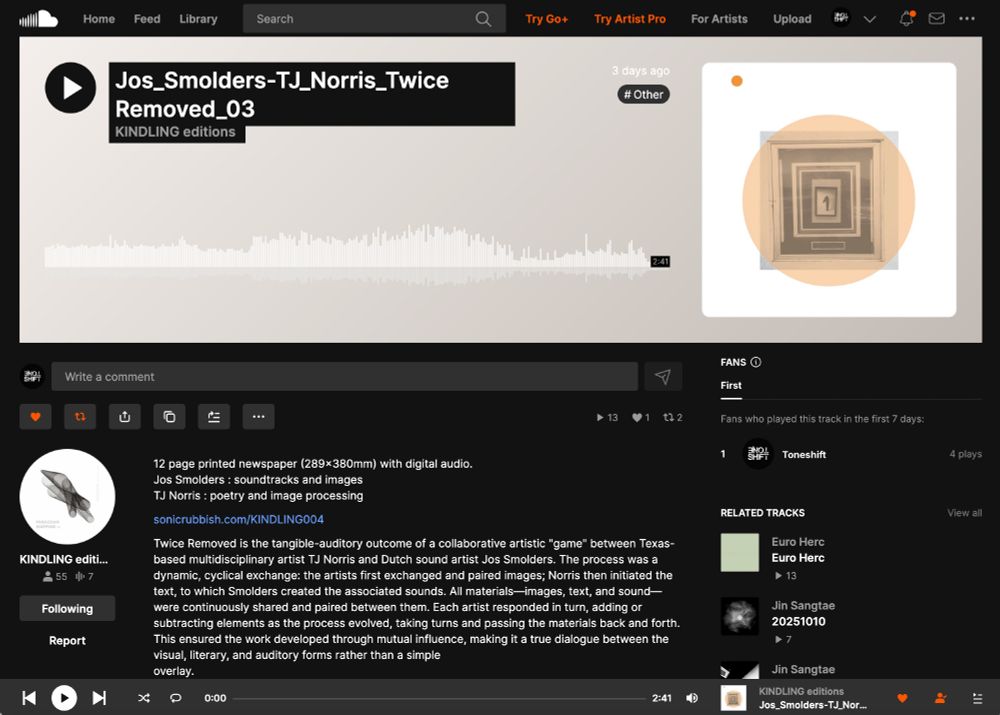Select the First tab under Fans

tap(731, 385)
